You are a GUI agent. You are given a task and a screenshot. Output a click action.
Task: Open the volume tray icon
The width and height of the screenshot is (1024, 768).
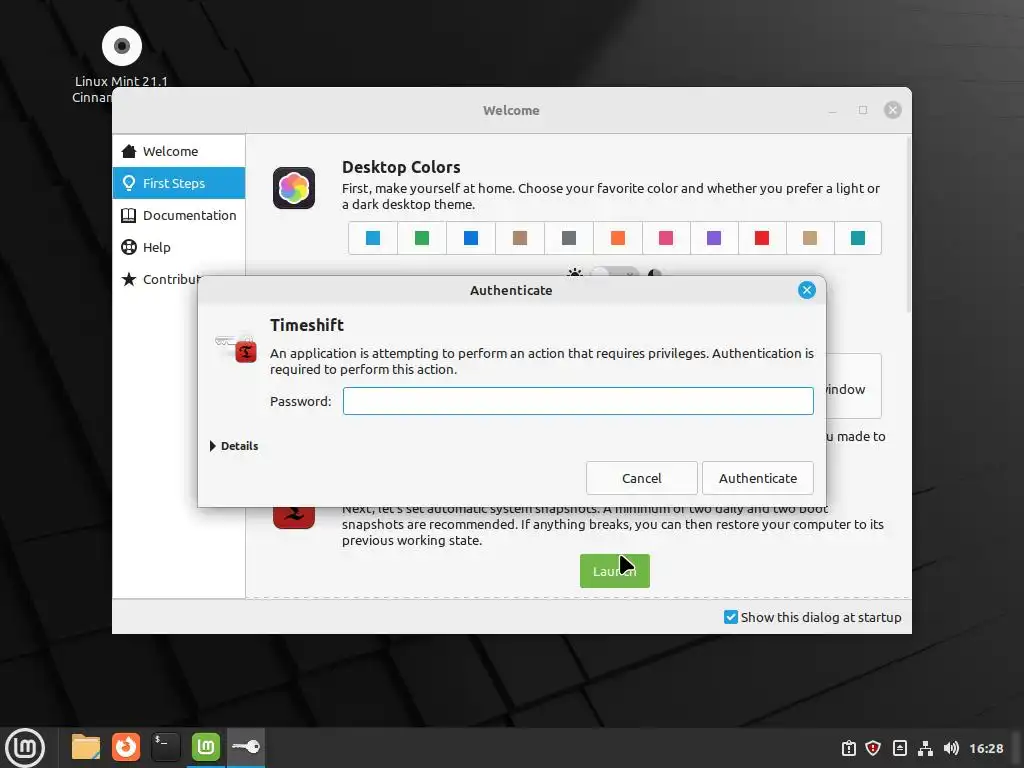point(951,748)
